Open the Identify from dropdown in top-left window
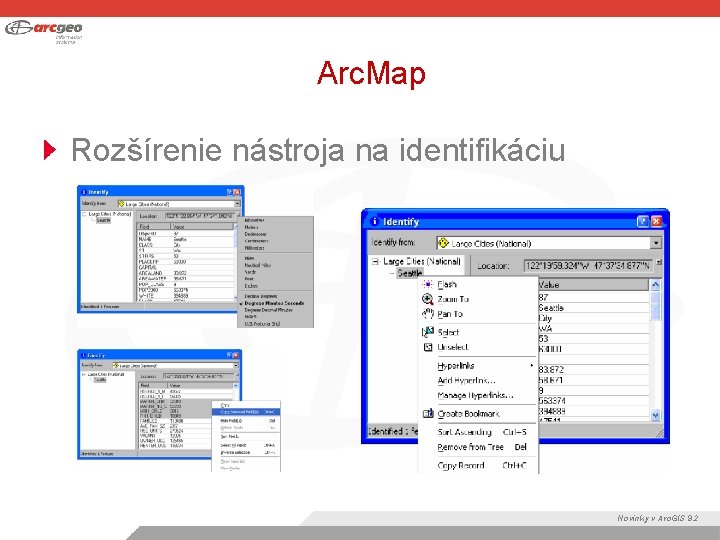720x540 pixels. (237, 203)
